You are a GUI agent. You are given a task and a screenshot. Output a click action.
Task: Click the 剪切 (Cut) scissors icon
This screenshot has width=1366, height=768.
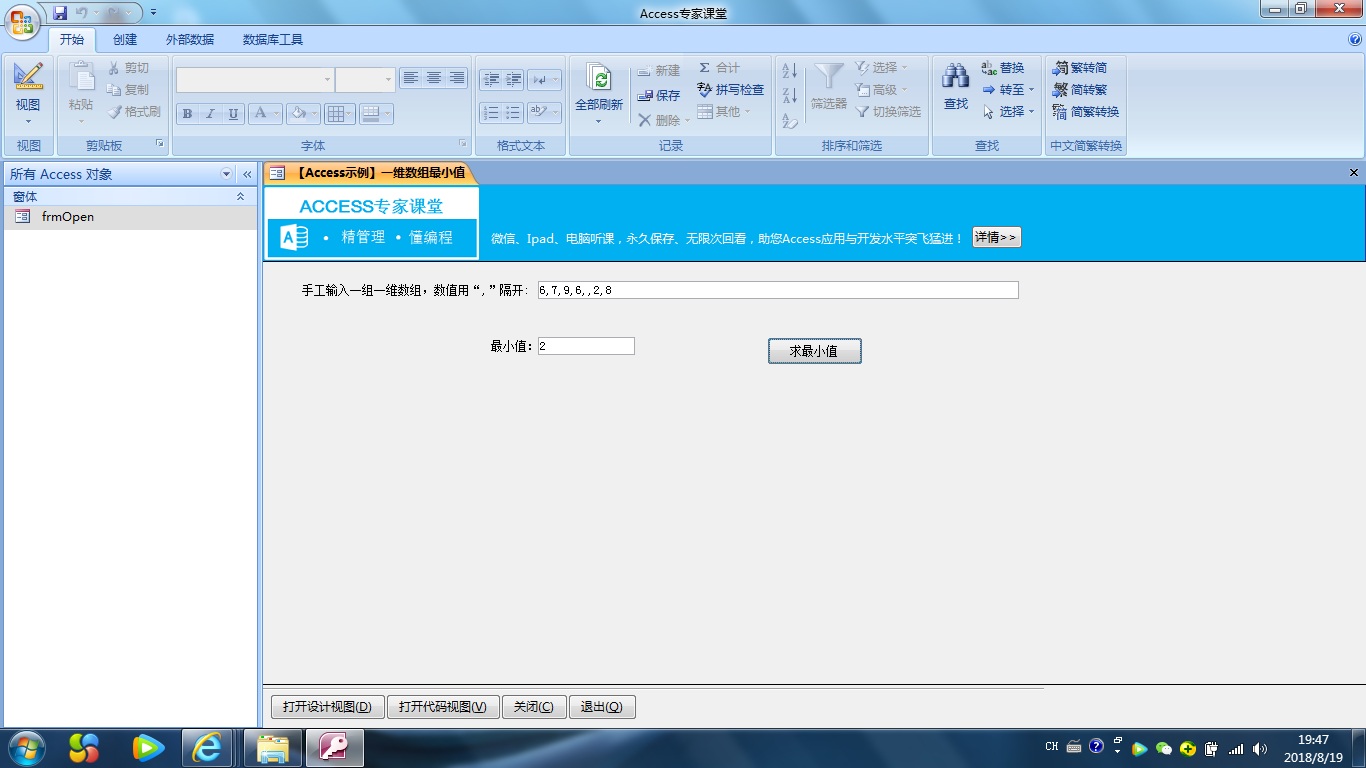point(114,68)
